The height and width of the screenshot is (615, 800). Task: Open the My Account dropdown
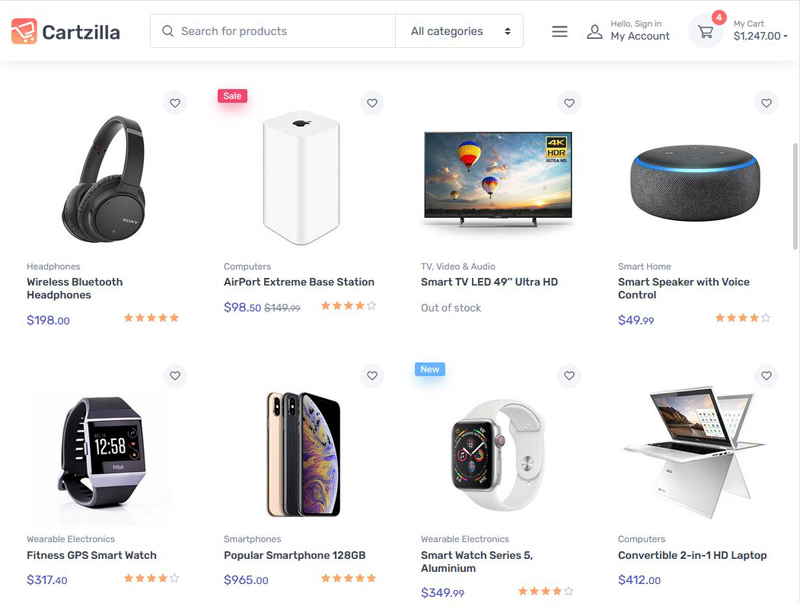click(640, 36)
